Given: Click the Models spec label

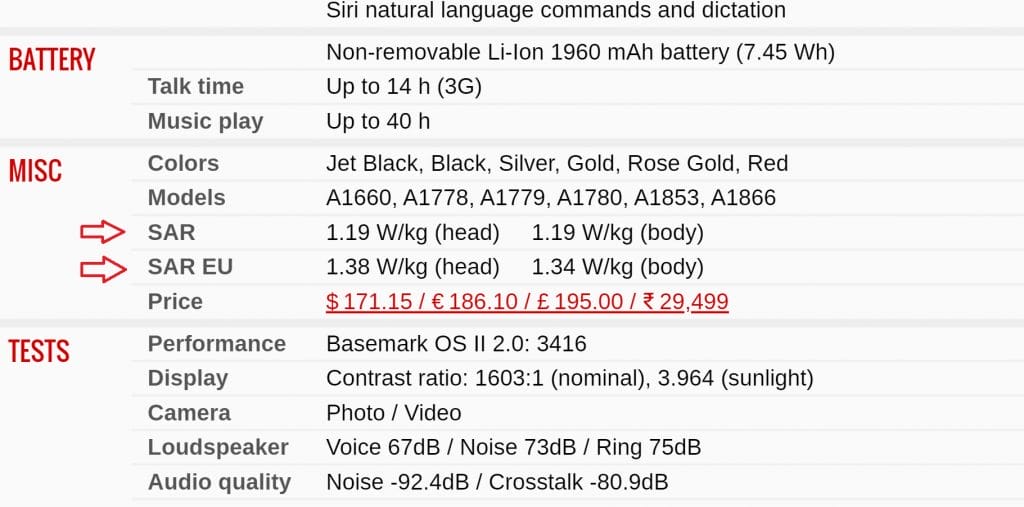Looking at the screenshot, I should (187, 198).
